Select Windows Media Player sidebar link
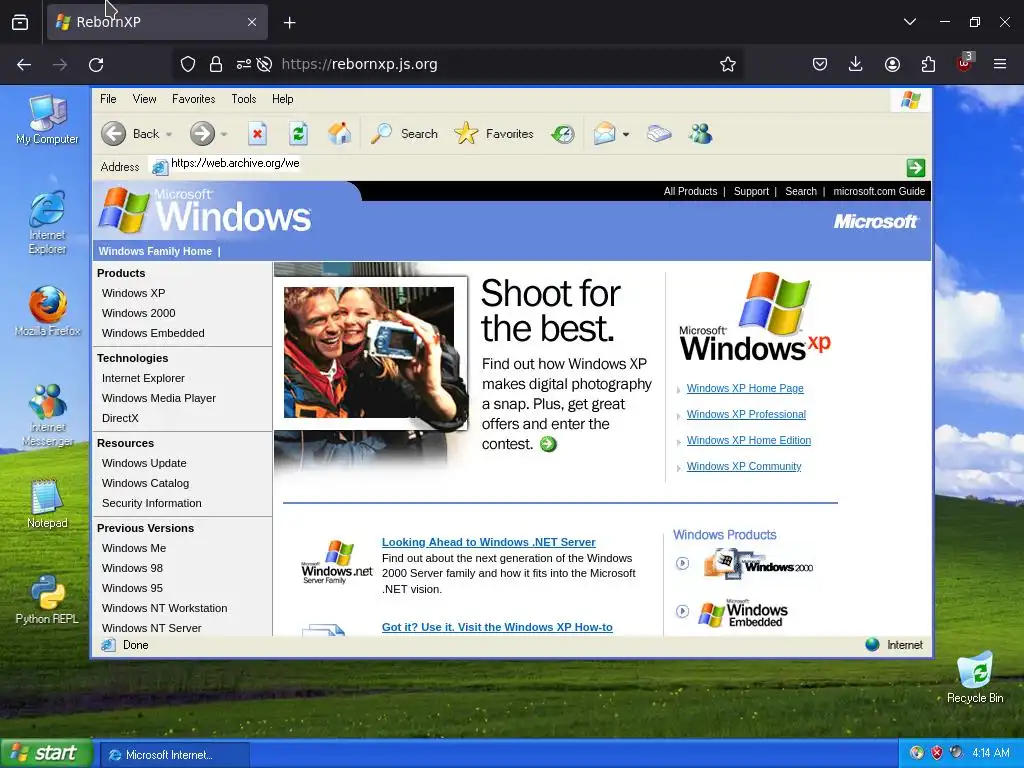1024x768 pixels. pos(159,398)
